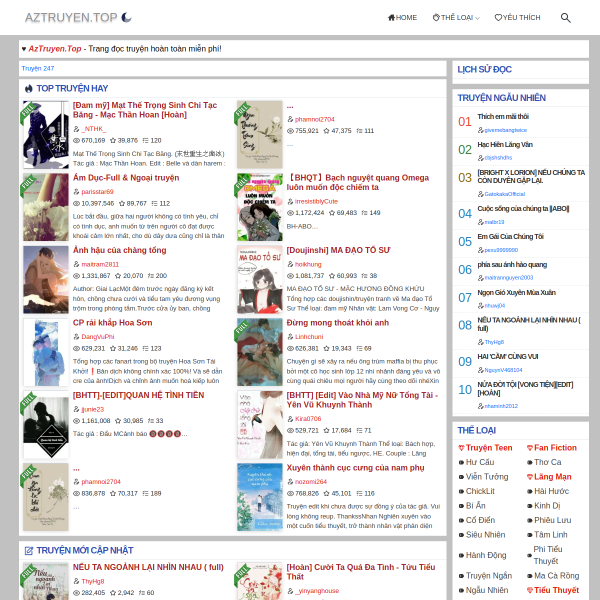Open random story 07 Ngọn Gió Xuyên Mùa Xuân
The image size is (600, 600).
516,293
